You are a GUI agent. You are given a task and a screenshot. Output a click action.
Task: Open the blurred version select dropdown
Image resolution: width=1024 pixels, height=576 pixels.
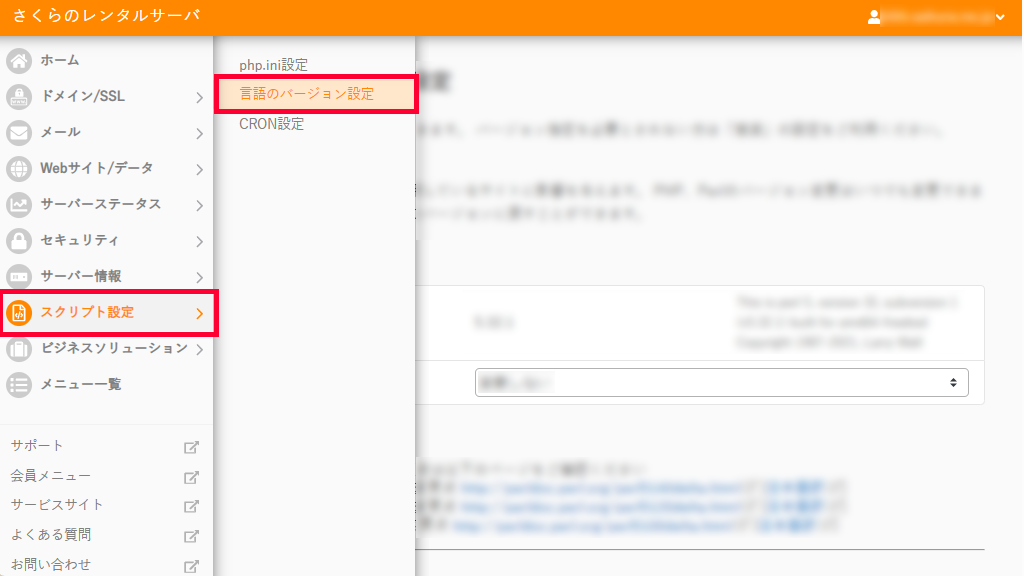[x=721, y=382]
